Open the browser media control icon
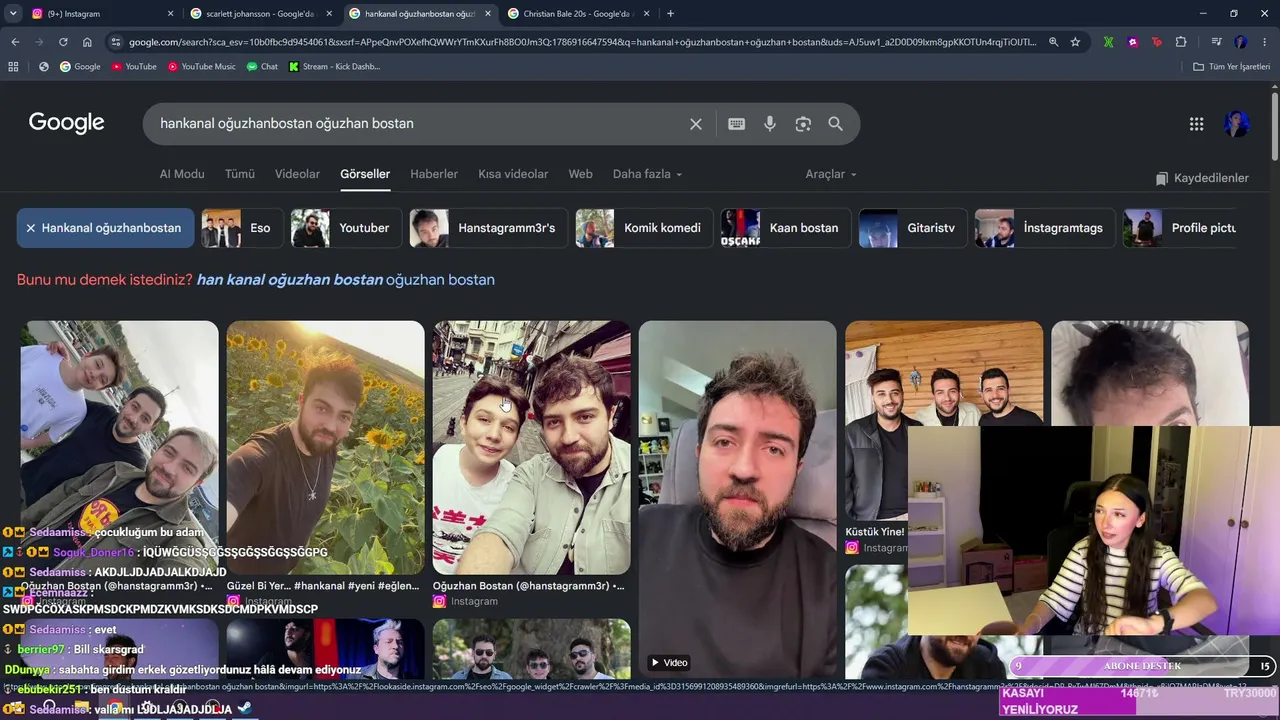This screenshot has height=720, width=1280. [1216, 42]
